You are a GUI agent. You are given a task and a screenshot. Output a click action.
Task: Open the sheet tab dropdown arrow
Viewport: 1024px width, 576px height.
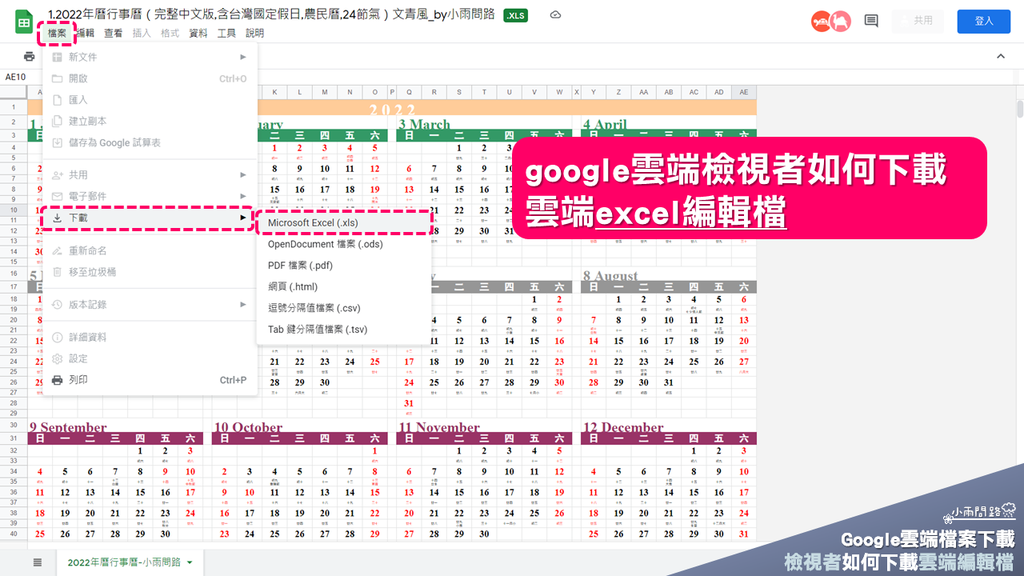pyautogui.click(x=190, y=562)
